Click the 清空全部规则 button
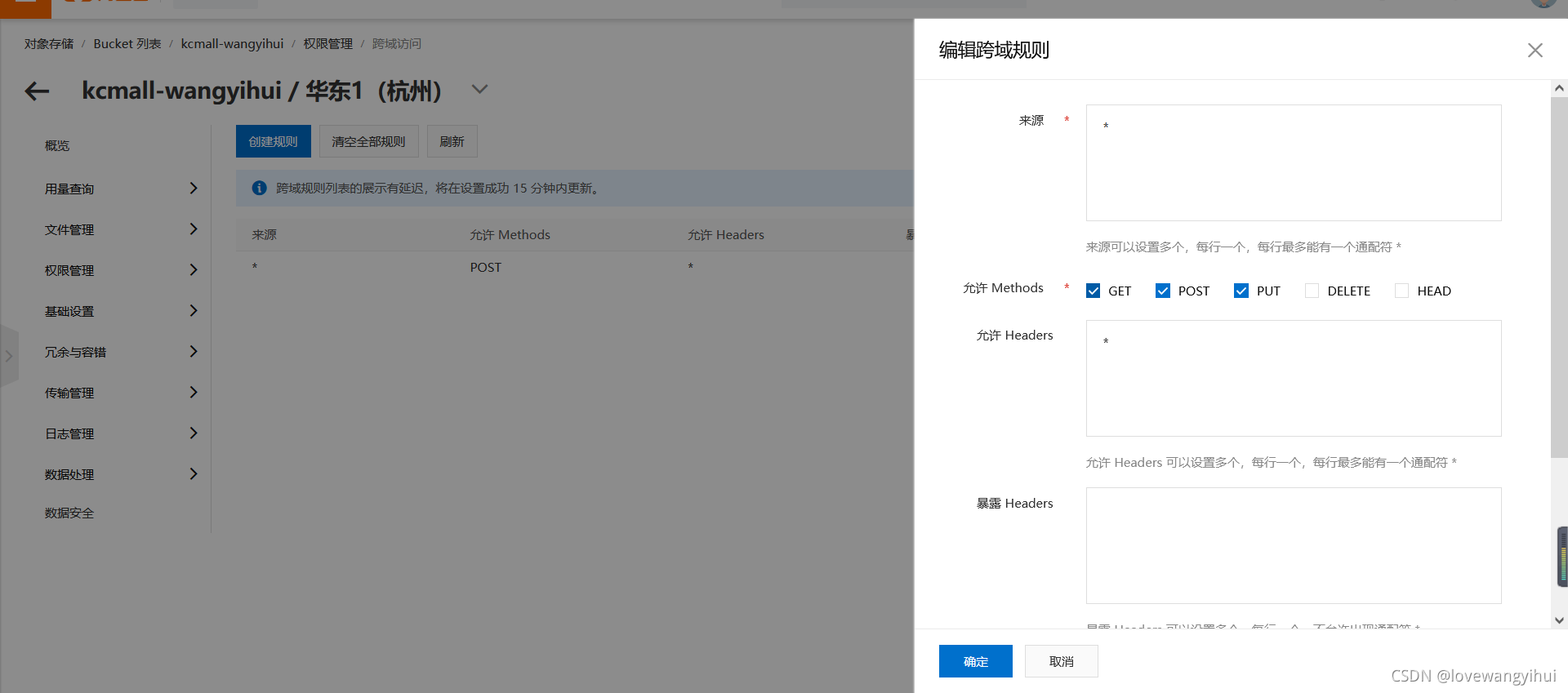Viewport: 1568px width, 693px height. pos(368,141)
